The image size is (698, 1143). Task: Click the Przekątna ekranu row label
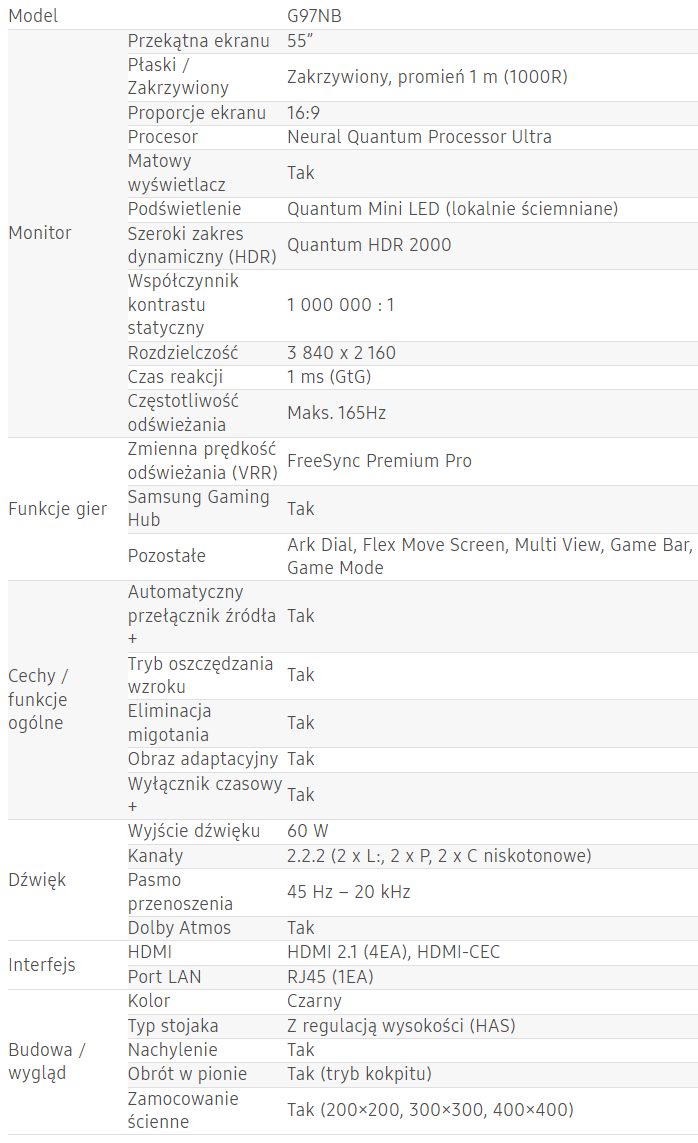pos(198,41)
